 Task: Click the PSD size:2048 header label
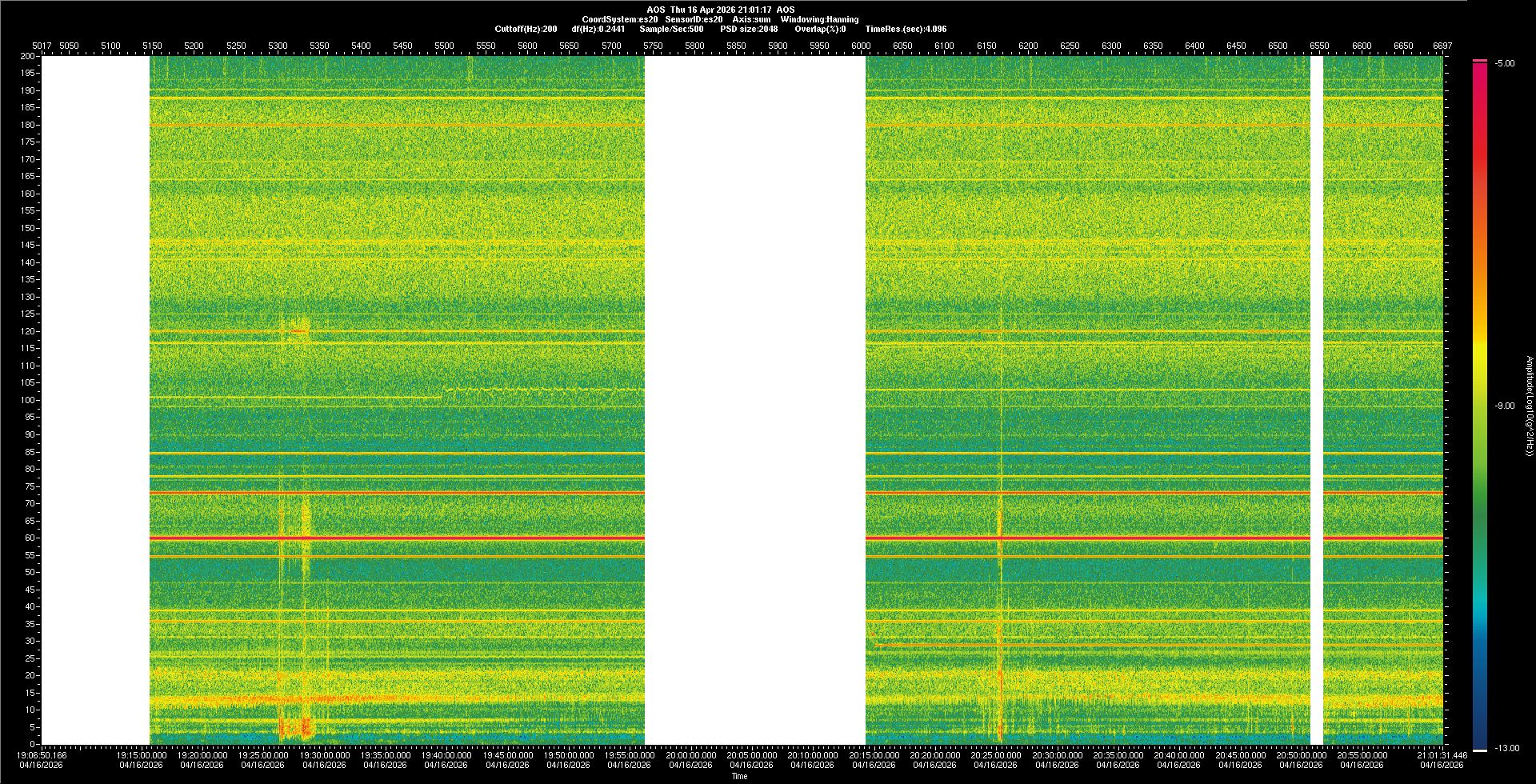[x=749, y=29]
